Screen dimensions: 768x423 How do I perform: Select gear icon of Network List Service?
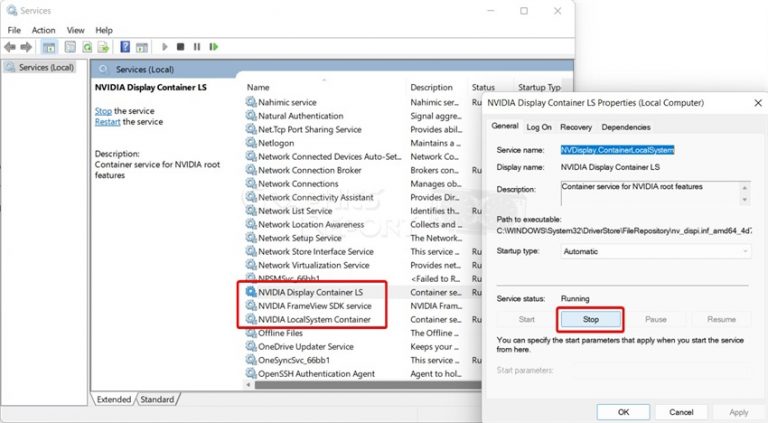pos(251,211)
